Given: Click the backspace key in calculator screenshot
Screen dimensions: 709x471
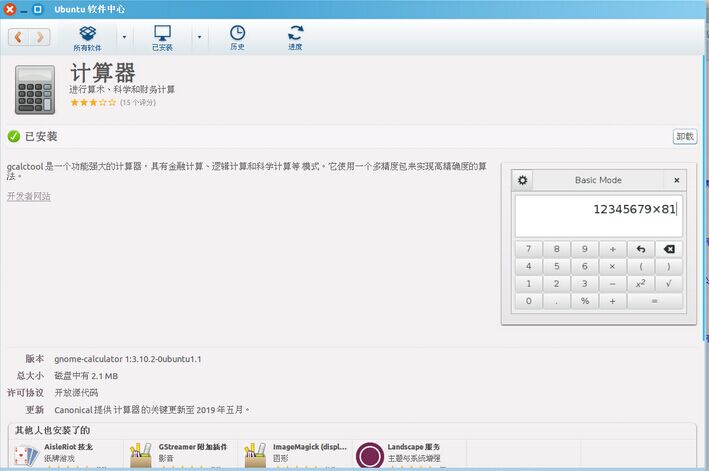Looking at the screenshot, I should pyautogui.click(x=669, y=249).
